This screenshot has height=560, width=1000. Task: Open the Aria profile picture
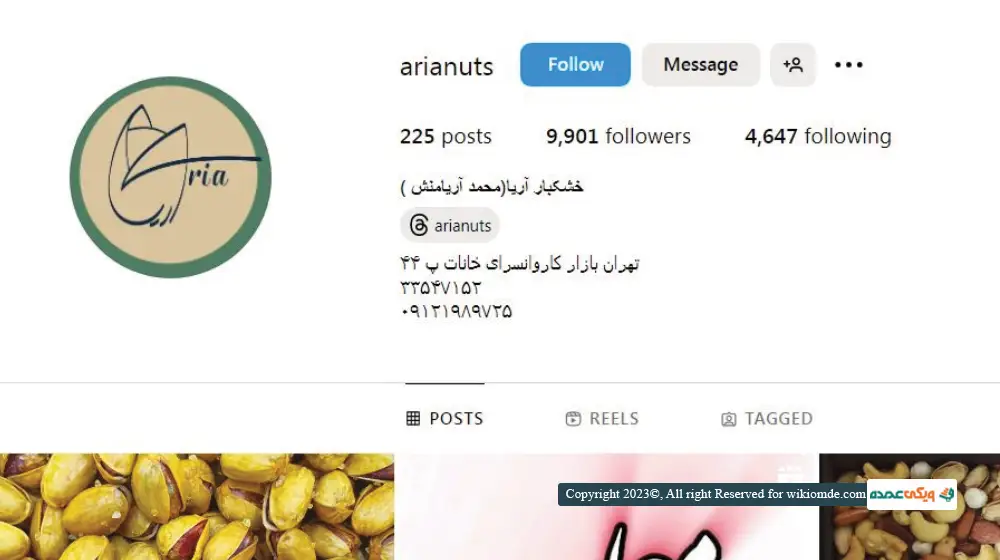pyautogui.click(x=170, y=177)
